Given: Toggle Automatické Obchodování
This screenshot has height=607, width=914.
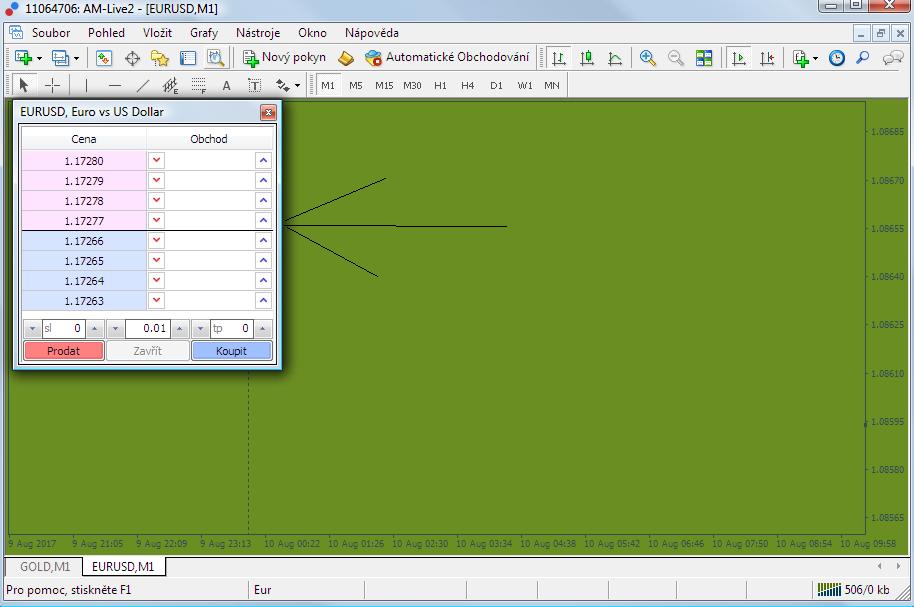Looking at the screenshot, I should point(447,57).
